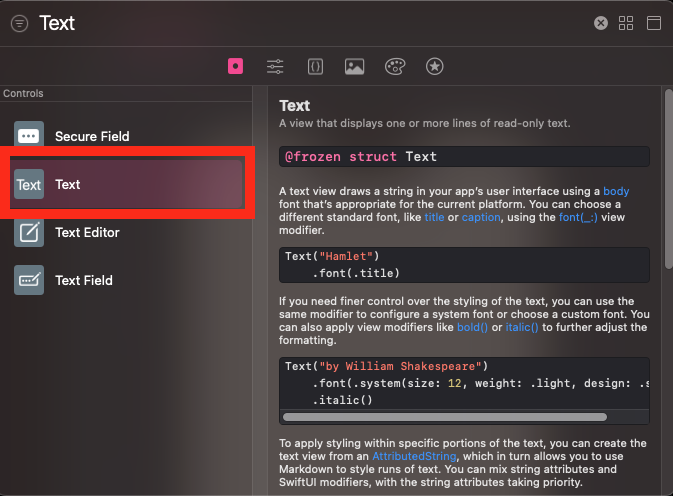Click the Text documentation heading
This screenshot has width=673, height=496.
(x=294, y=106)
